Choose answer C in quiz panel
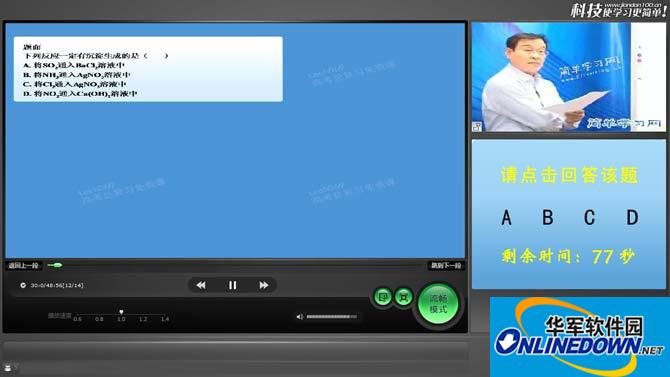The image size is (670, 377). (589, 218)
